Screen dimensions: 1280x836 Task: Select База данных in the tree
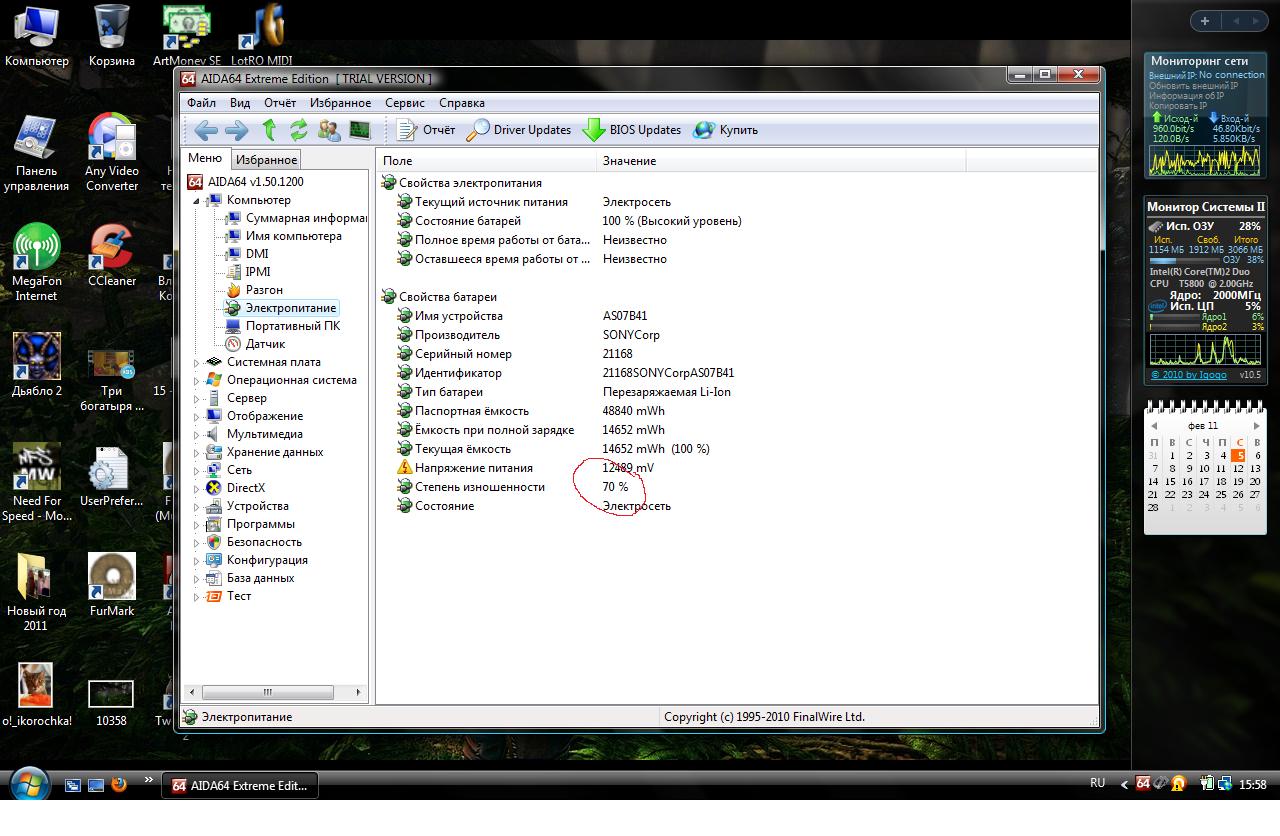(x=260, y=578)
